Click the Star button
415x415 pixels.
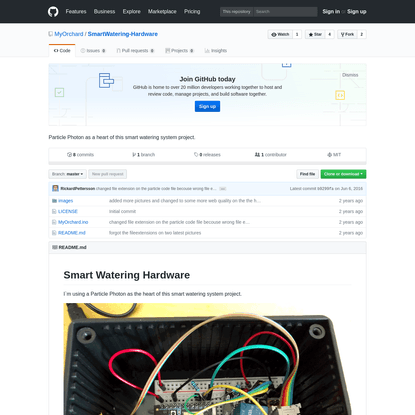(x=315, y=34)
